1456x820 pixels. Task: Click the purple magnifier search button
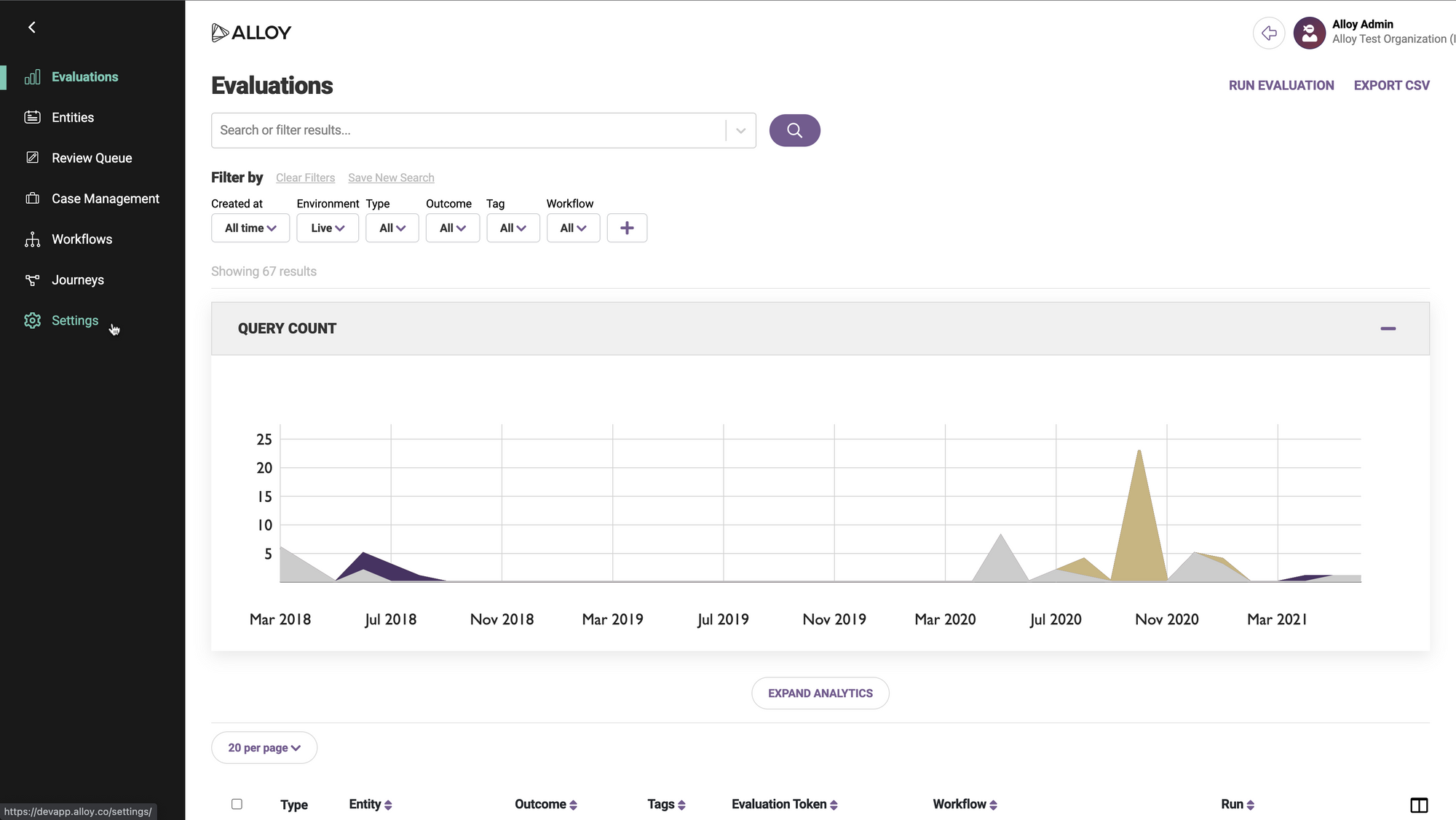click(794, 130)
